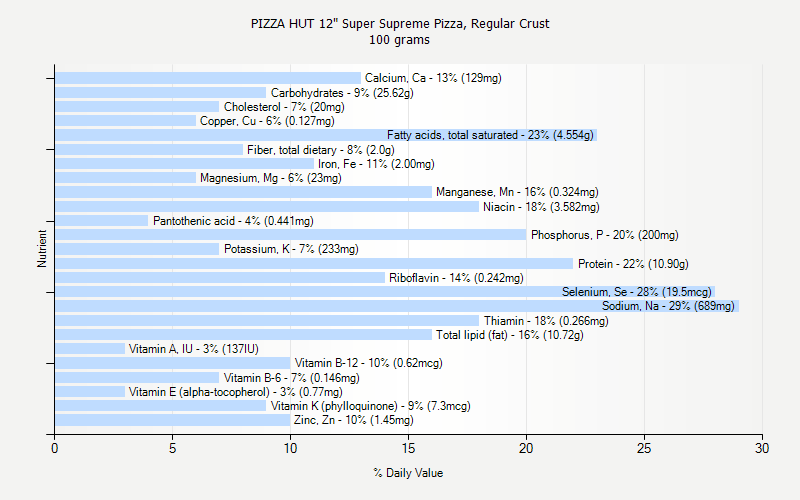The image size is (800, 500).
Task: Select 'Vitamin E (alpha-tocopherol) - 3% (0.77mg)' label
Action: (236, 392)
